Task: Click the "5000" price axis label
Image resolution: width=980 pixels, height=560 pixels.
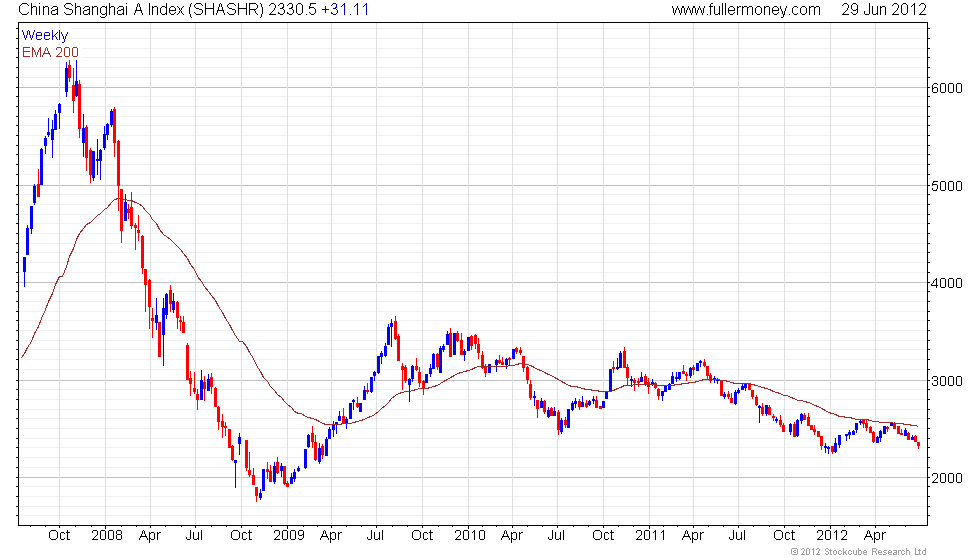Action: [946, 186]
